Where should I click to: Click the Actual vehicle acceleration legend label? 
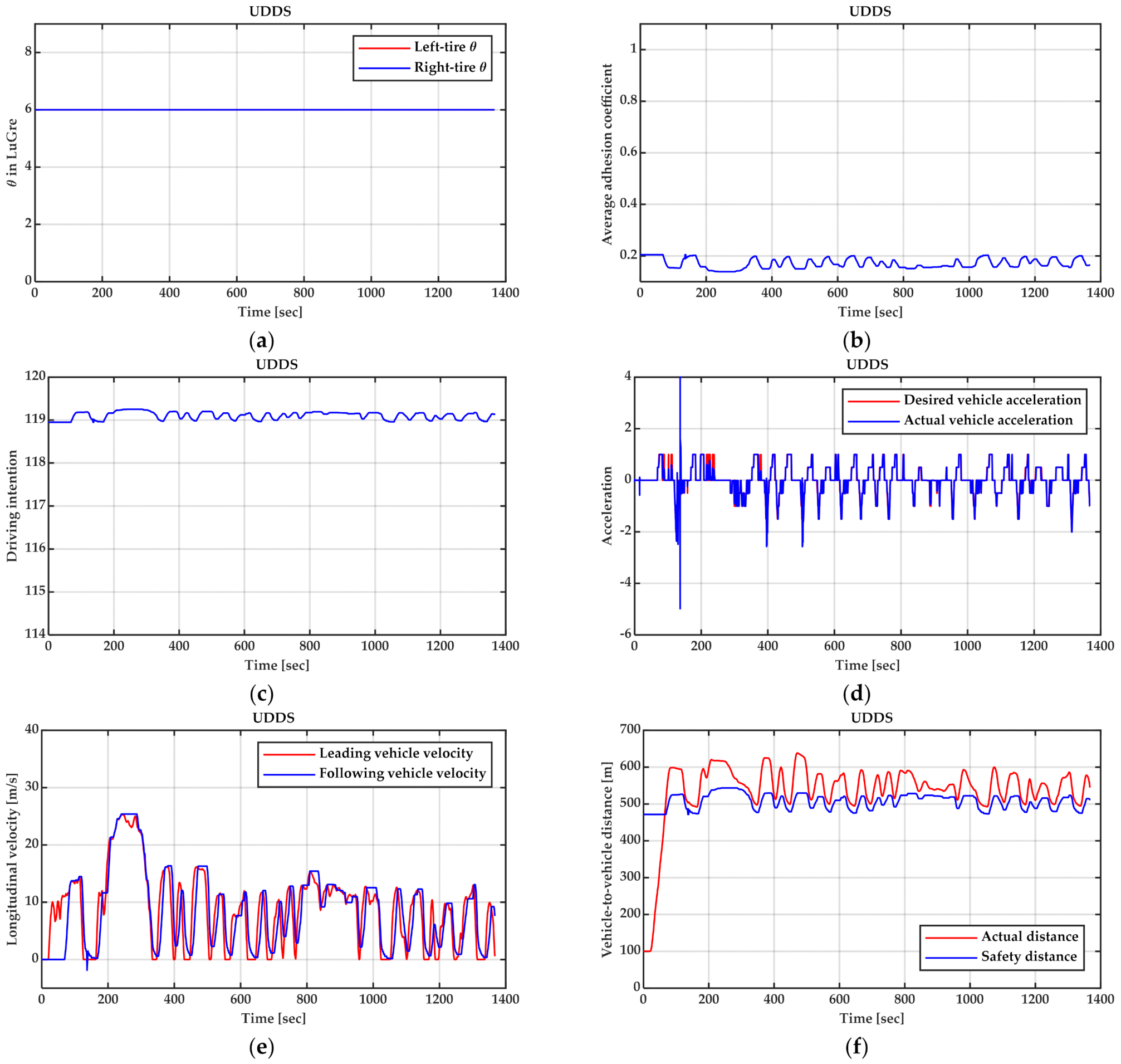point(988,420)
